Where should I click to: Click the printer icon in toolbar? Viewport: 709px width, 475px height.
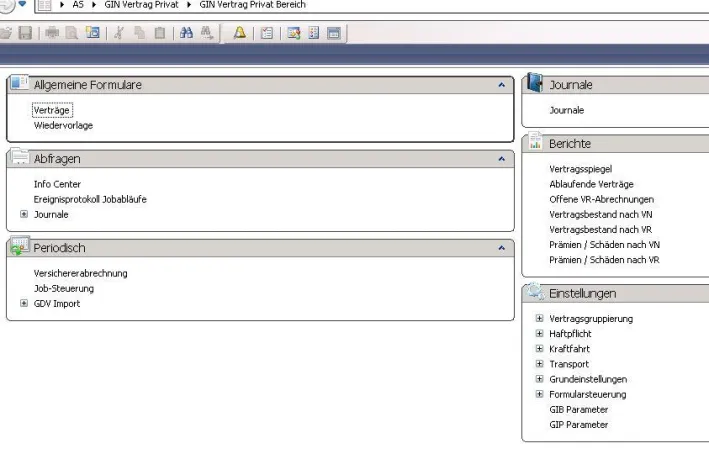click(51, 33)
